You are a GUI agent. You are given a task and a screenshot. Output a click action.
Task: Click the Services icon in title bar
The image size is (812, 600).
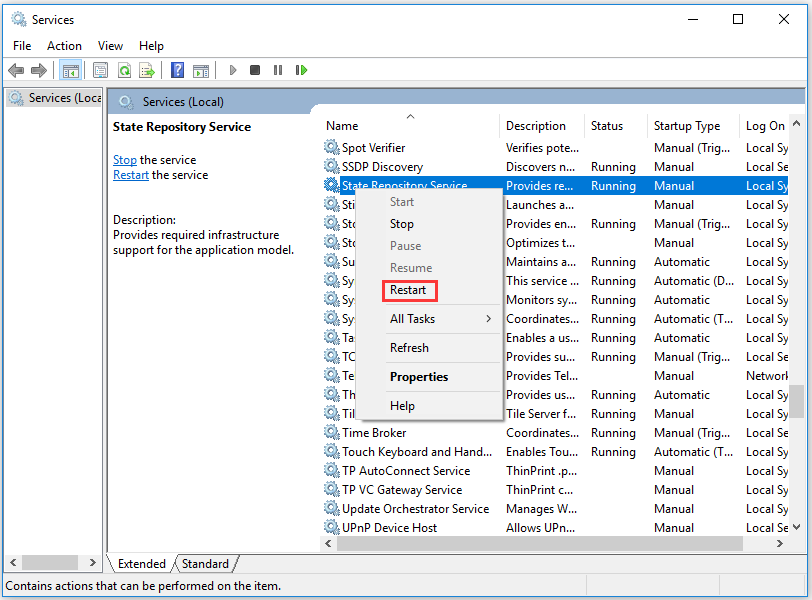(x=19, y=20)
